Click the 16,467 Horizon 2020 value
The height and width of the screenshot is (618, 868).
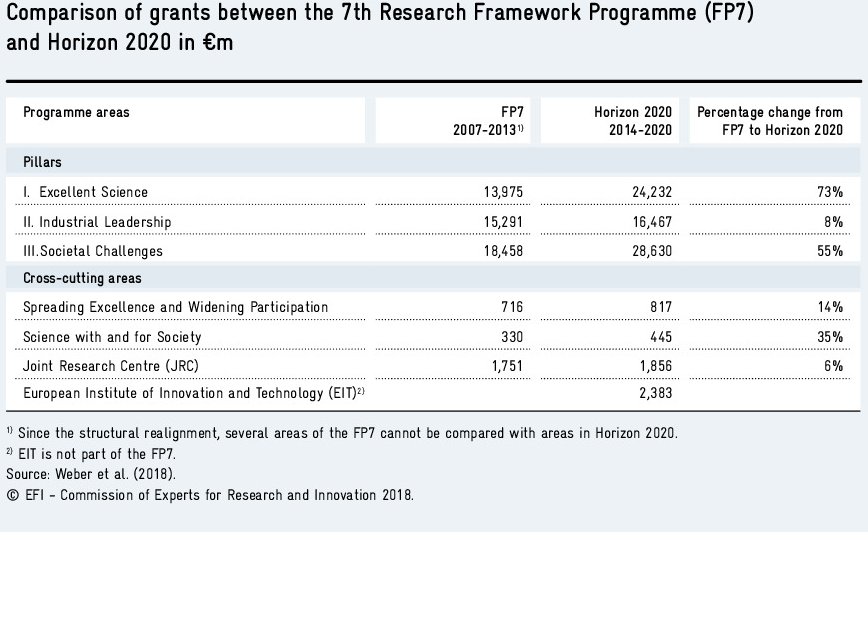(x=651, y=222)
